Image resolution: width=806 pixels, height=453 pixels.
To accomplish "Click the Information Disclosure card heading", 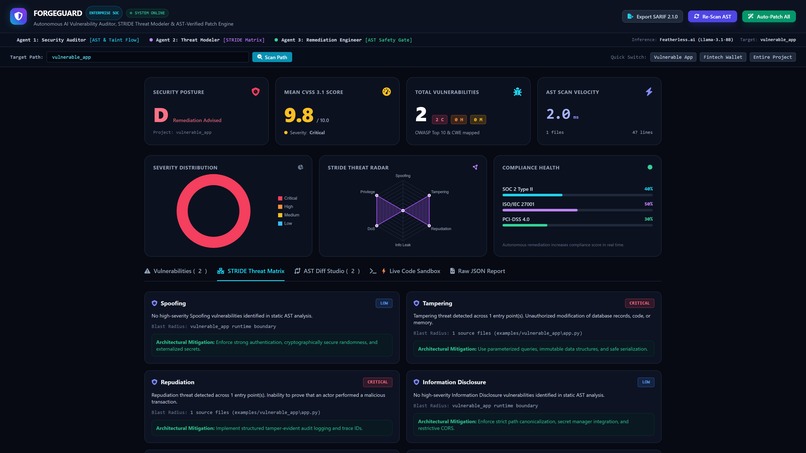I will [x=454, y=382].
